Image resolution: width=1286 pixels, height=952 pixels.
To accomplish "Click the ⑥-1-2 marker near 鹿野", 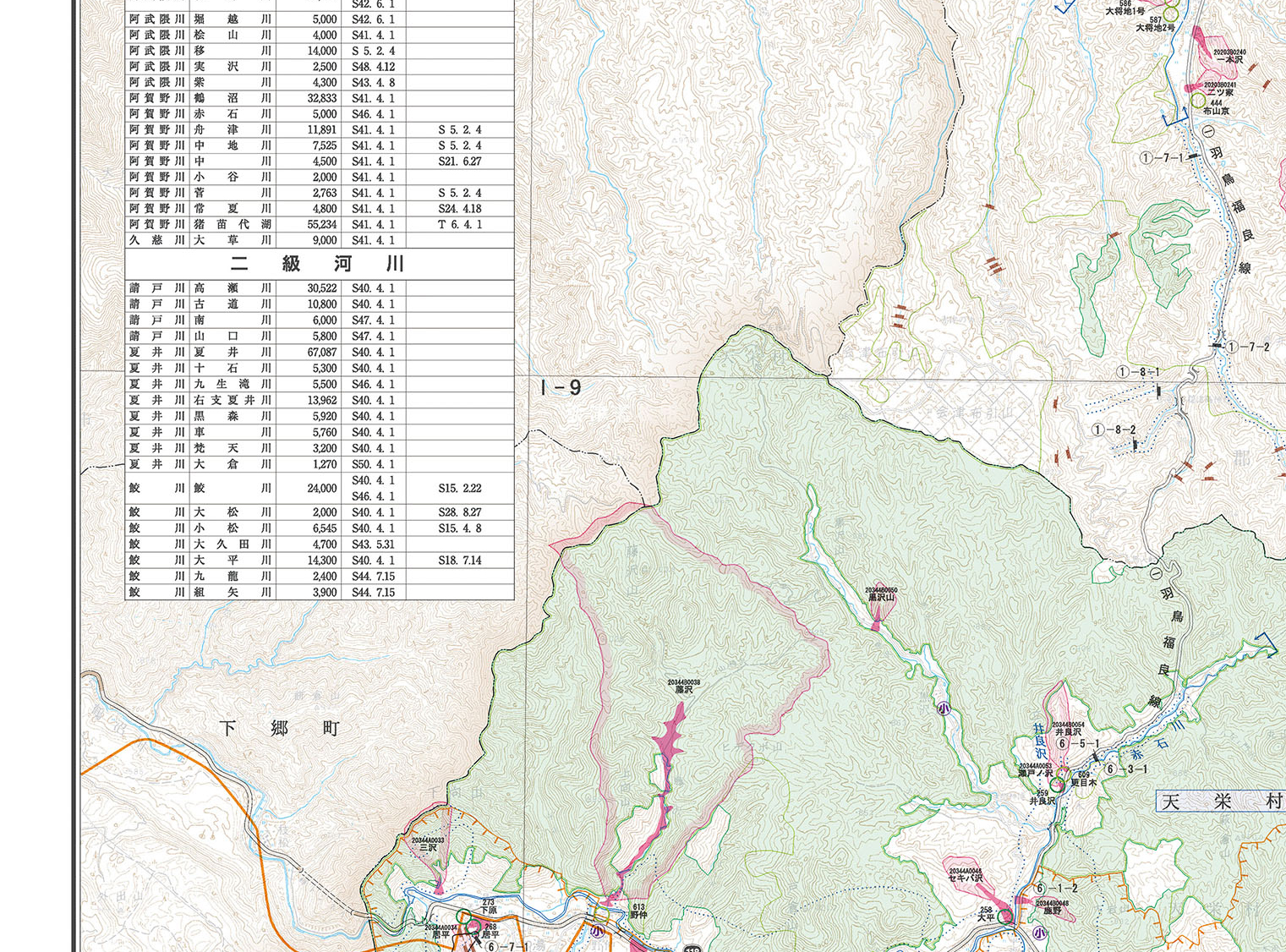I will tap(1057, 888).
